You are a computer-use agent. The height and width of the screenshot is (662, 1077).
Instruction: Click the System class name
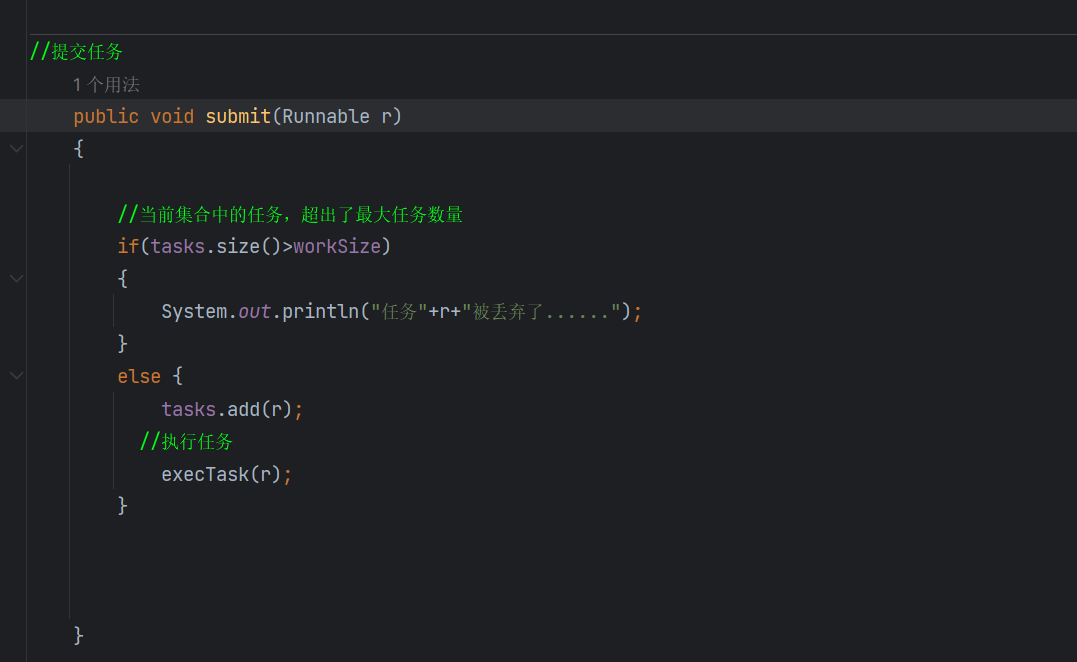point(194,311)
